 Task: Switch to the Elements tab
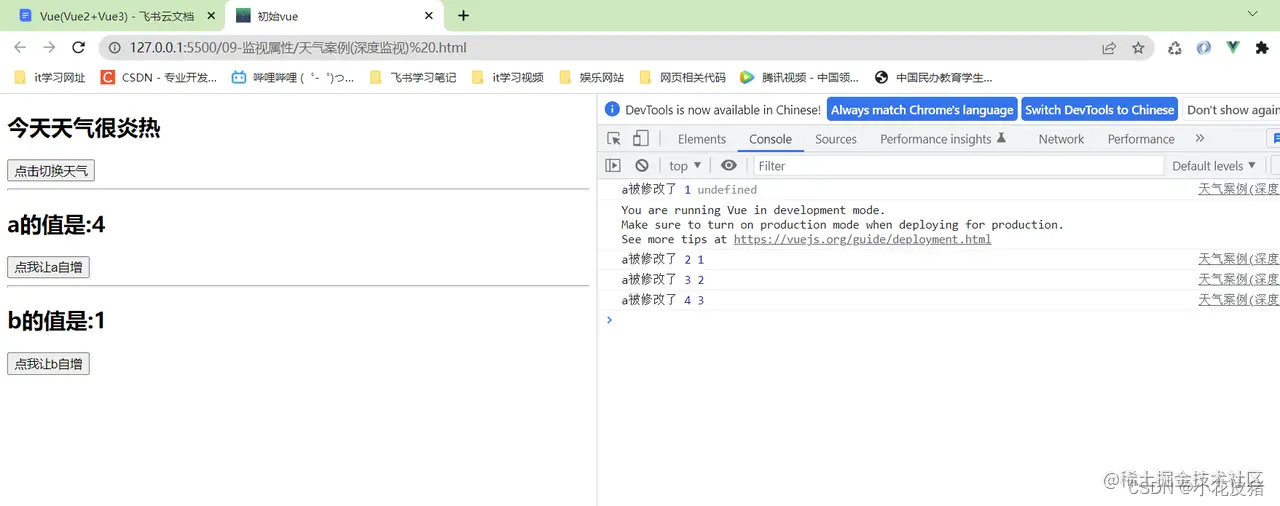coord(702,139)
